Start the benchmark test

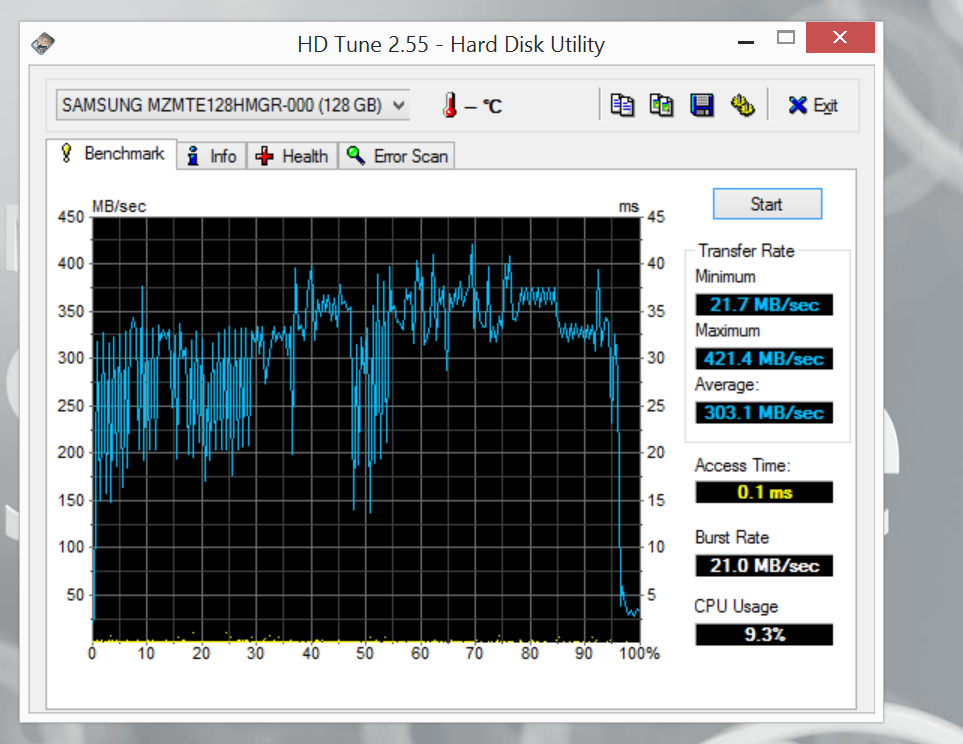pos(767,204)
